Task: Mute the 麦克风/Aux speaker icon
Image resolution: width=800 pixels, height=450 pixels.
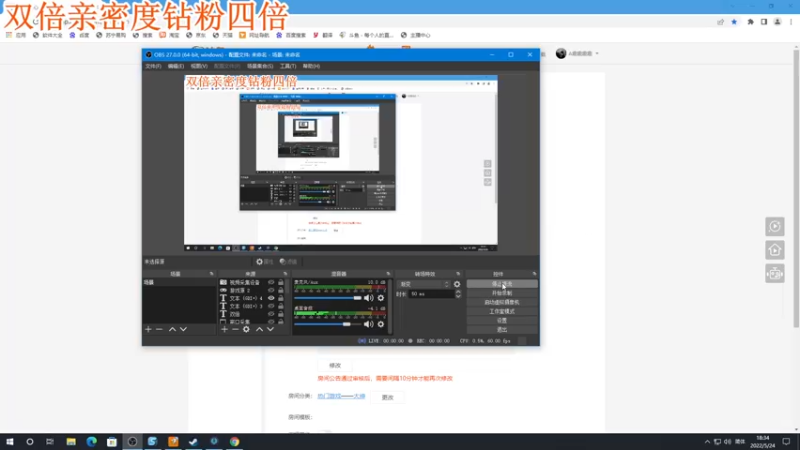Action: click(x=368, y=298)
